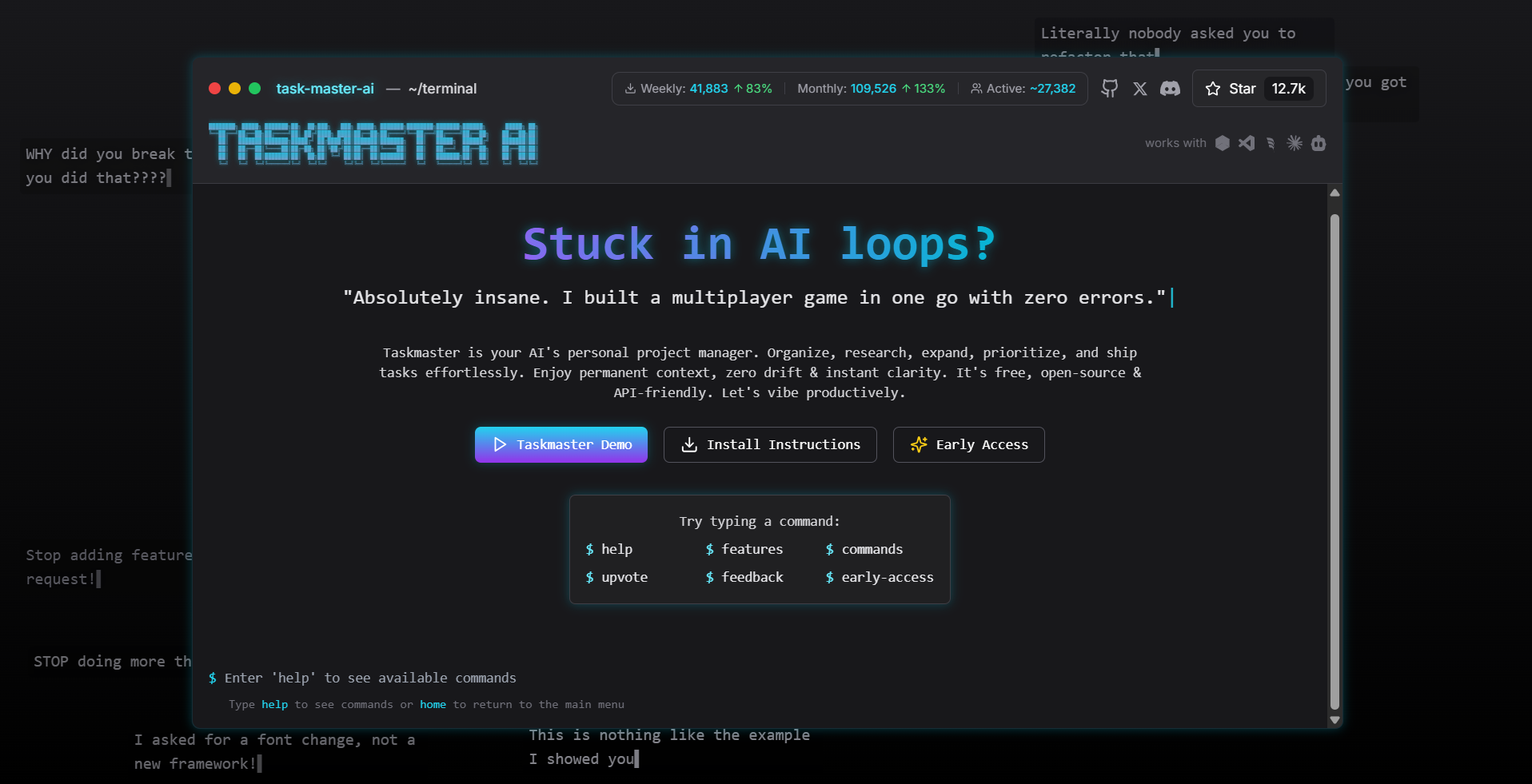Open the GitHub repository icon
Image resolution: width=1532 pixels, height=784 pixels.
pos(1109,89)
